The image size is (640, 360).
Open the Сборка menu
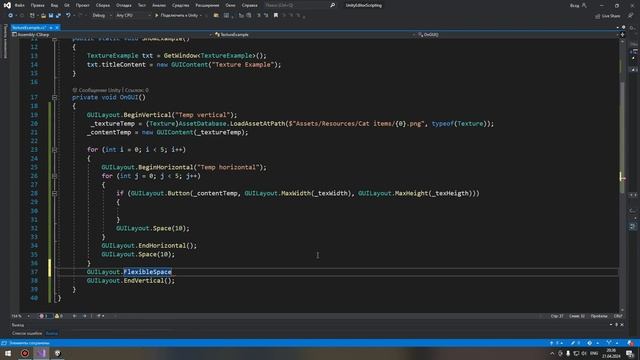[102, 5]
